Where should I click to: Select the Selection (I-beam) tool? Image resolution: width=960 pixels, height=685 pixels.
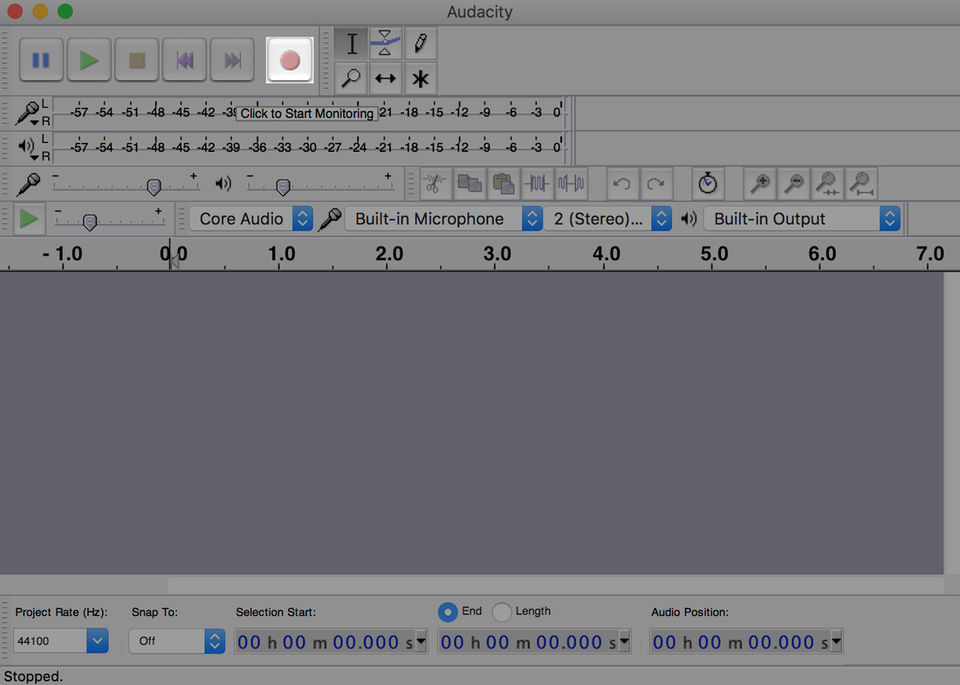tap(351, 43)
